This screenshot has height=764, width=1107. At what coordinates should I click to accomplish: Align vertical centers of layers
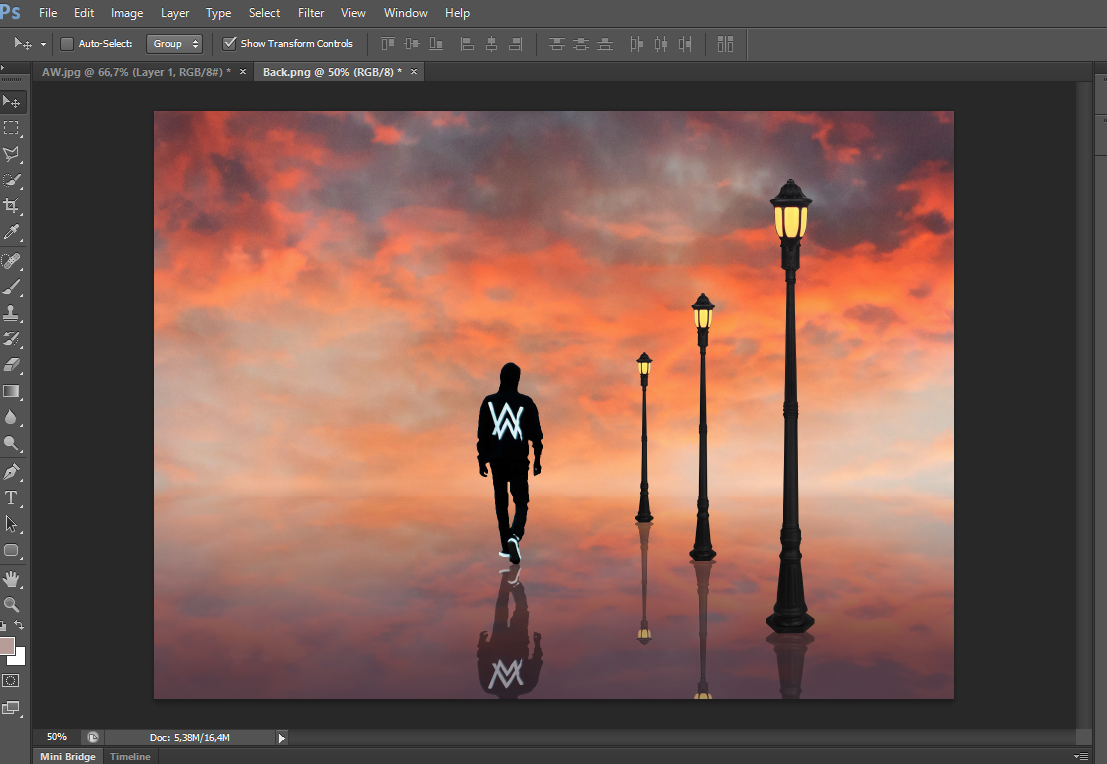coord(412,44)
